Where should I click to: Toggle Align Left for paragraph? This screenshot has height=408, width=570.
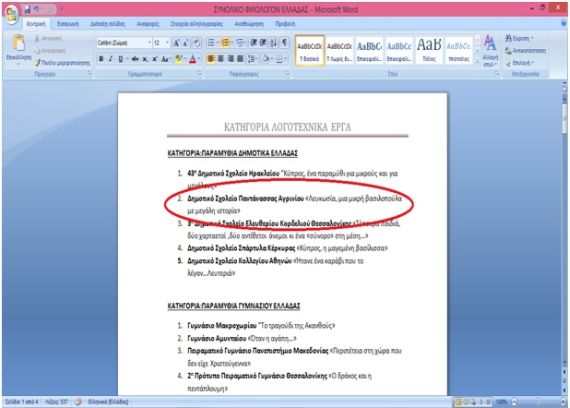tap(211, 59)
